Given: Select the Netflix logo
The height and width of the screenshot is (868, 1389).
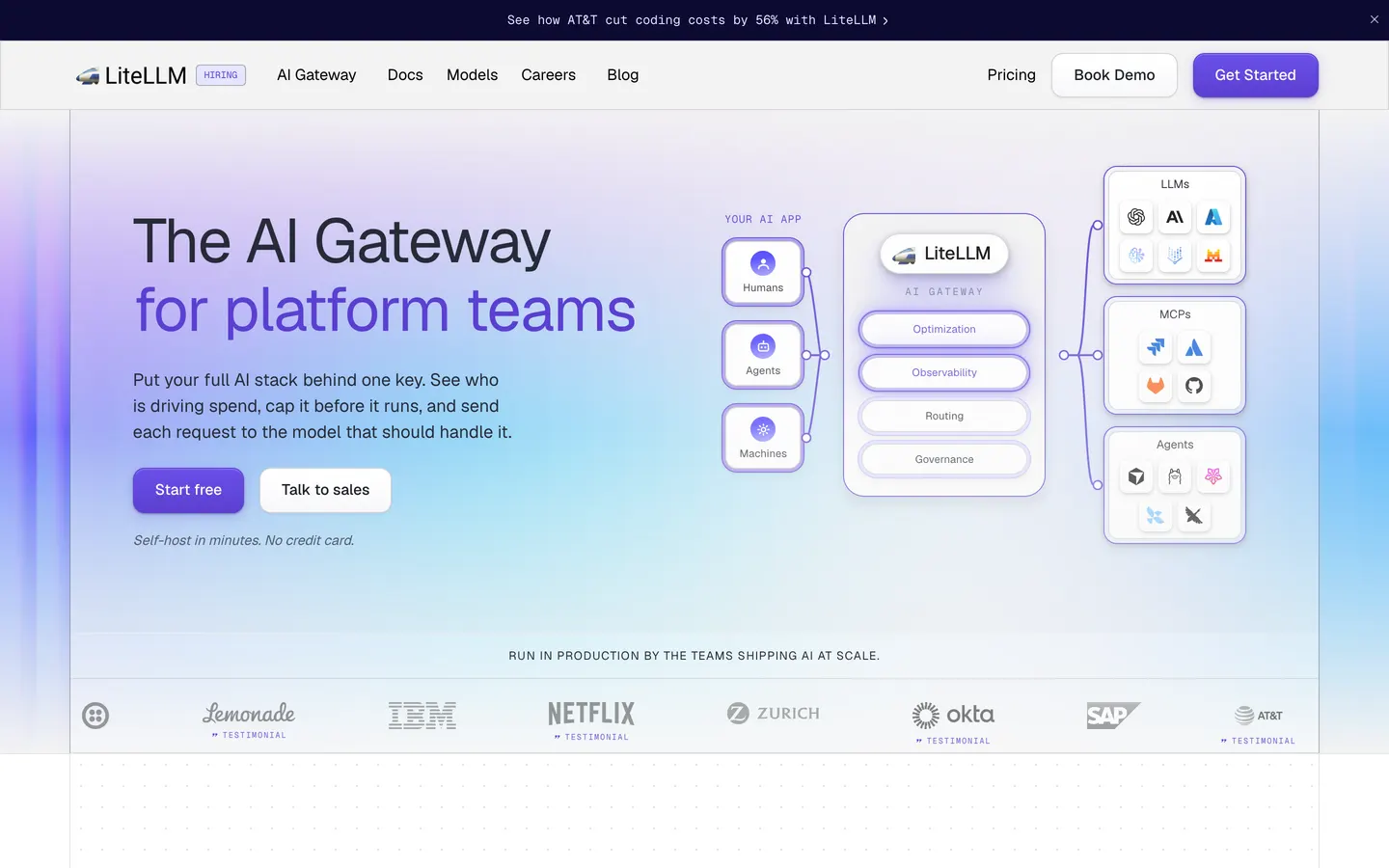Looking at the screenshot, I should (x=591, y=714).
